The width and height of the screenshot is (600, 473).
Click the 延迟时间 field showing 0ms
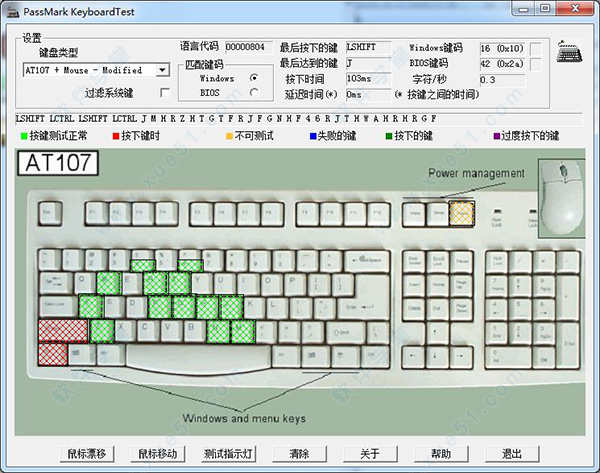[x=368, y=94]
